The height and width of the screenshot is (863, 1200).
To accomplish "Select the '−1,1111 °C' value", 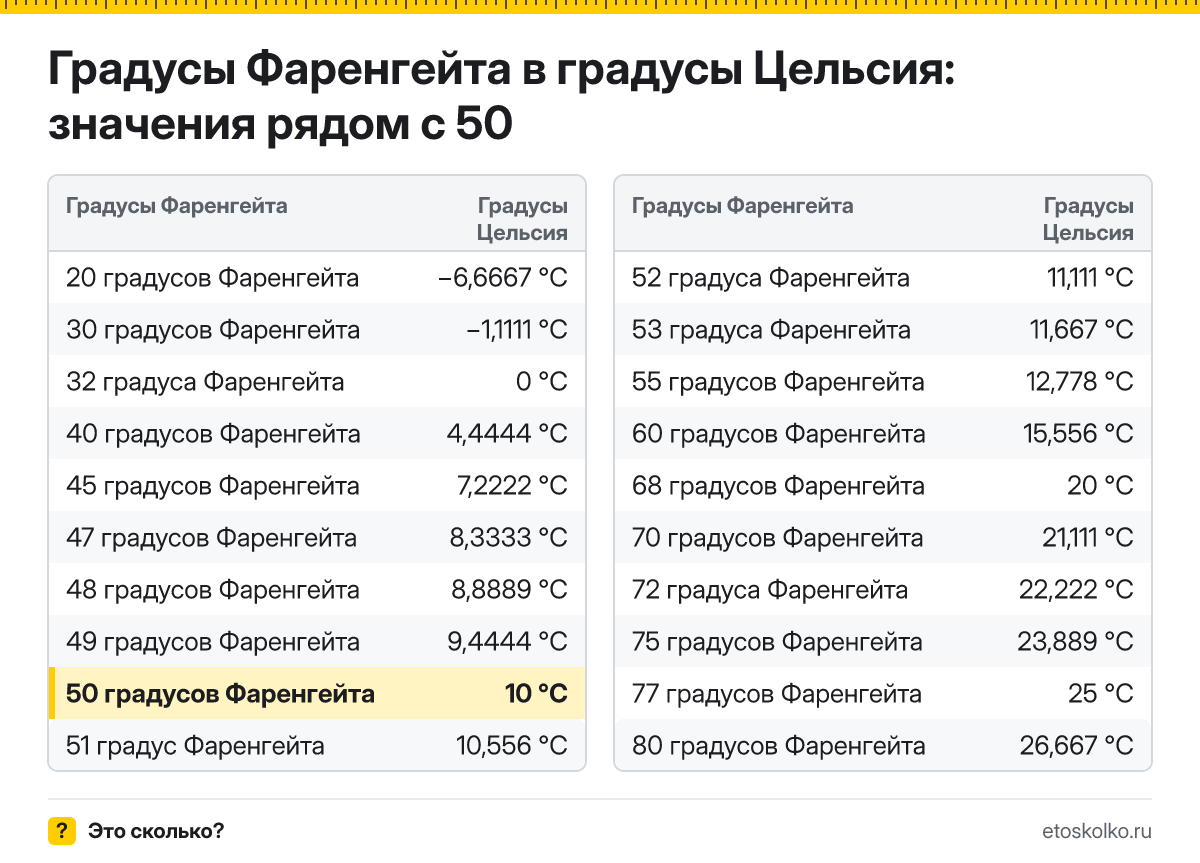I will [x=517, y=330].
